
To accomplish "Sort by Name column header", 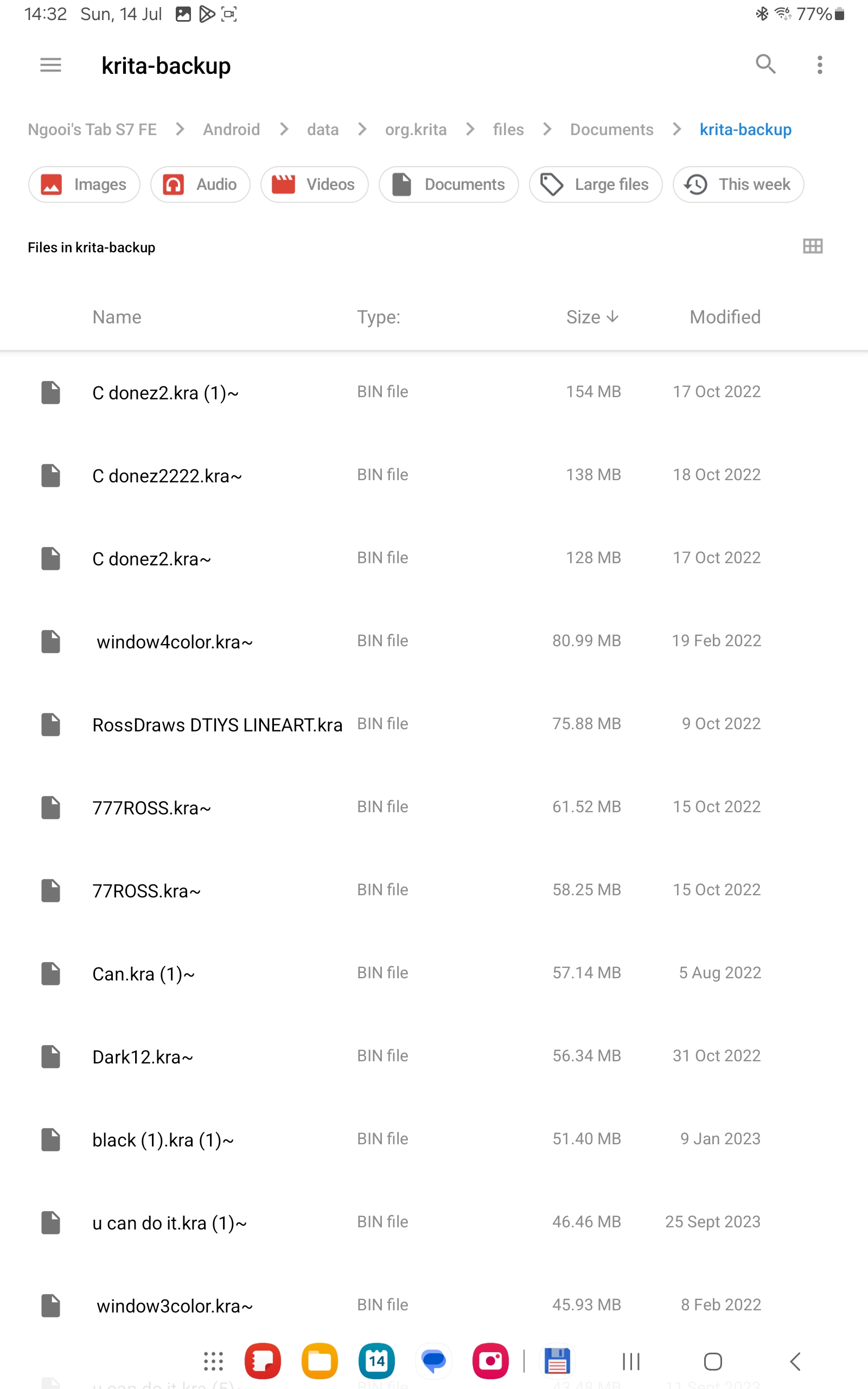I will (117, 317).
